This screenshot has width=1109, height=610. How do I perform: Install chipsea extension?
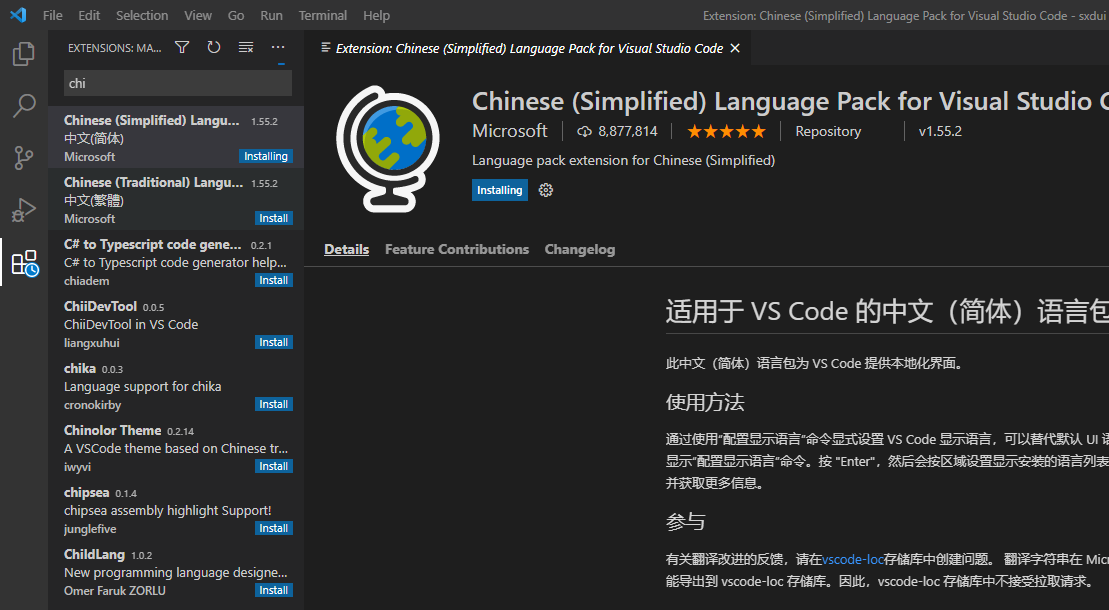click(274, 529)
